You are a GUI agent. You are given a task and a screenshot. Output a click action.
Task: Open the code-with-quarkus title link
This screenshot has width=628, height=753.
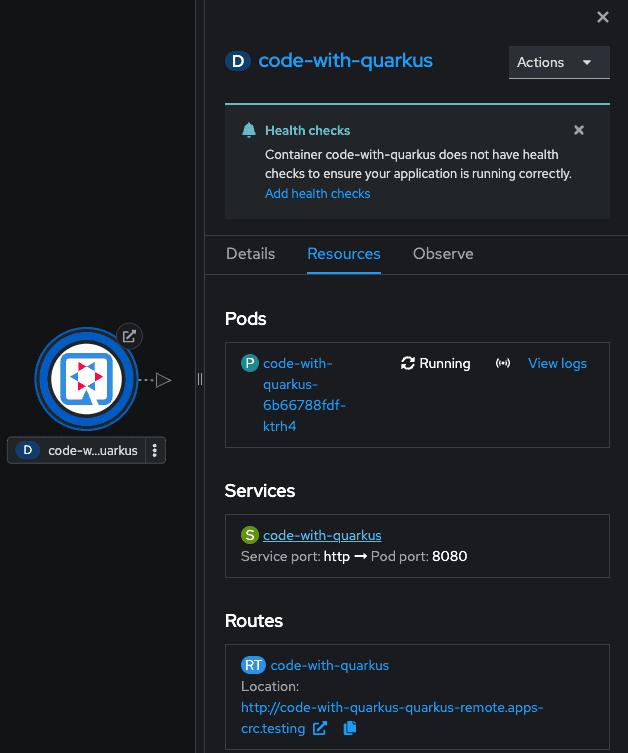(345, 61)
